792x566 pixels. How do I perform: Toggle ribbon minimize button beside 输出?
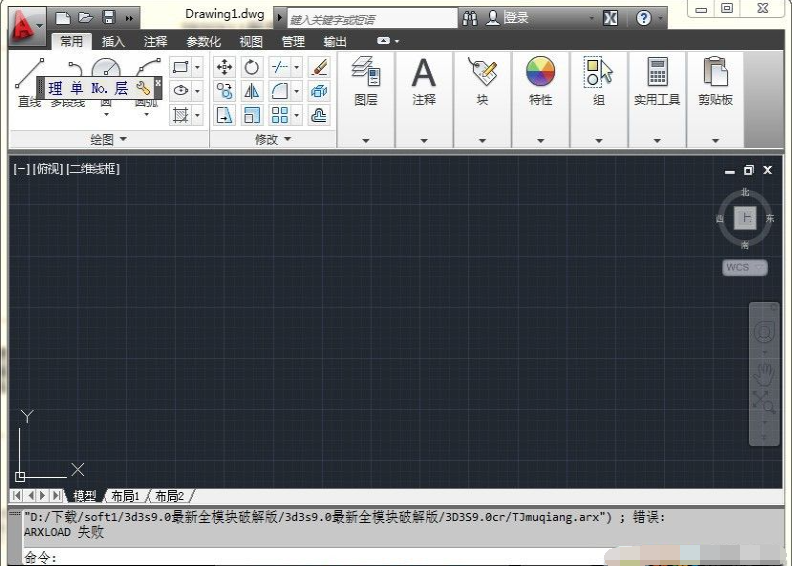pyautogui.click(x=384, y=41)
